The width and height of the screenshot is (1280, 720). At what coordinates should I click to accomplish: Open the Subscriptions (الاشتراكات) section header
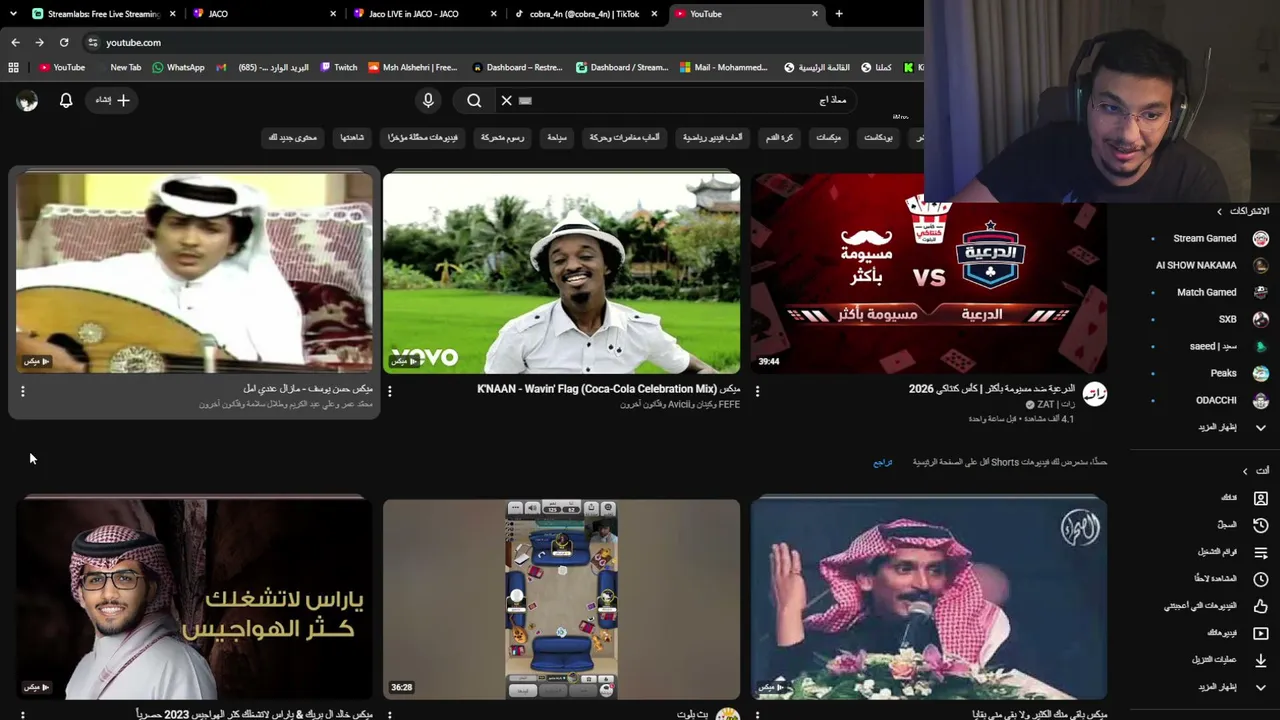tap(1243, 211)
